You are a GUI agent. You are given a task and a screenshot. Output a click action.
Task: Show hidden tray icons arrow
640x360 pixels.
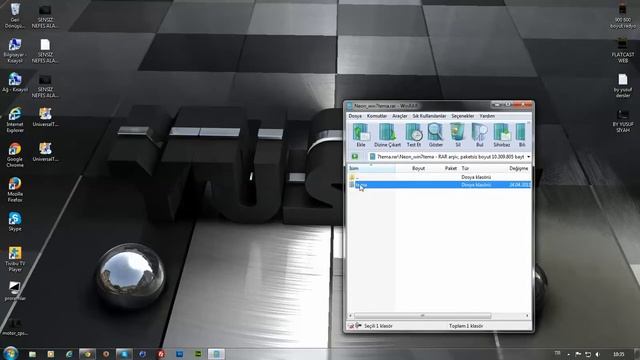coord(568,354)
